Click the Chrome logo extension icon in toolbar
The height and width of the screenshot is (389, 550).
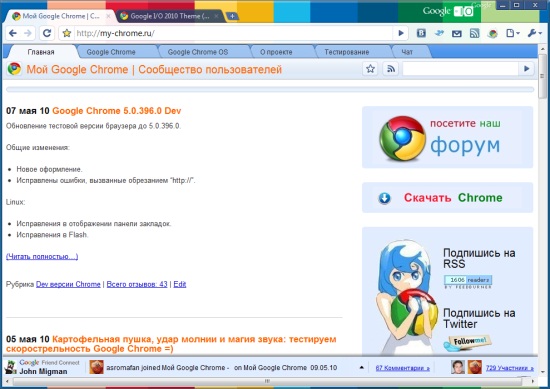(492, 34)
